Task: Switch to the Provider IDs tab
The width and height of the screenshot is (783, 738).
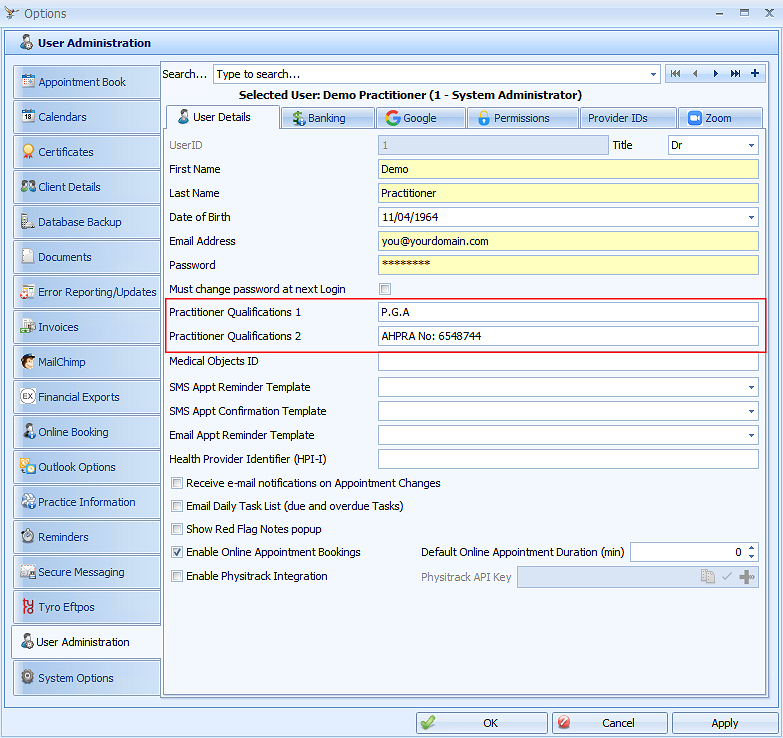Action: [x=628, y=118]
